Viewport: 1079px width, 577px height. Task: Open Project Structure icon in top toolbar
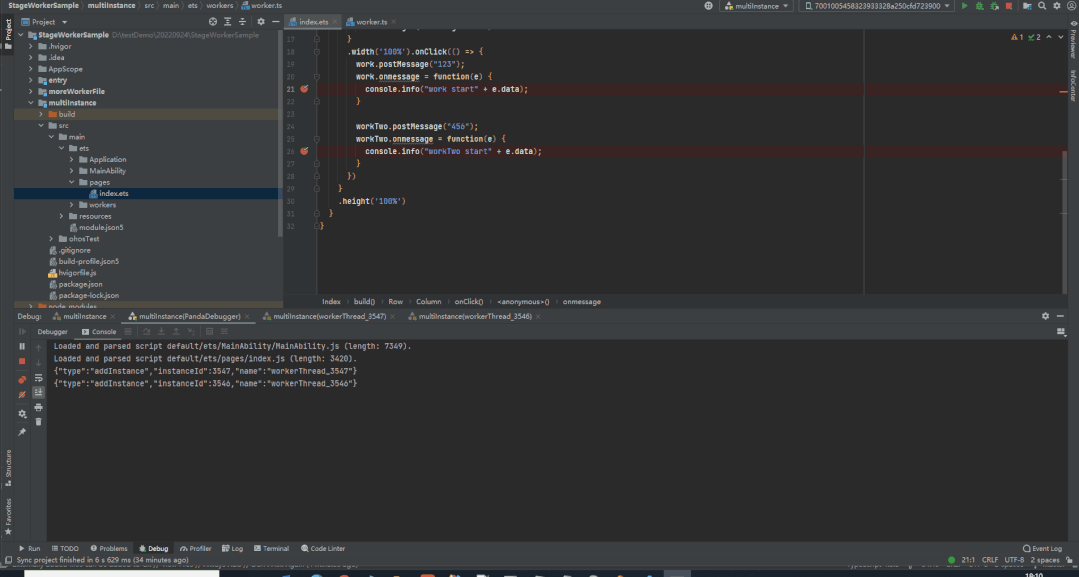point(1027,6)
